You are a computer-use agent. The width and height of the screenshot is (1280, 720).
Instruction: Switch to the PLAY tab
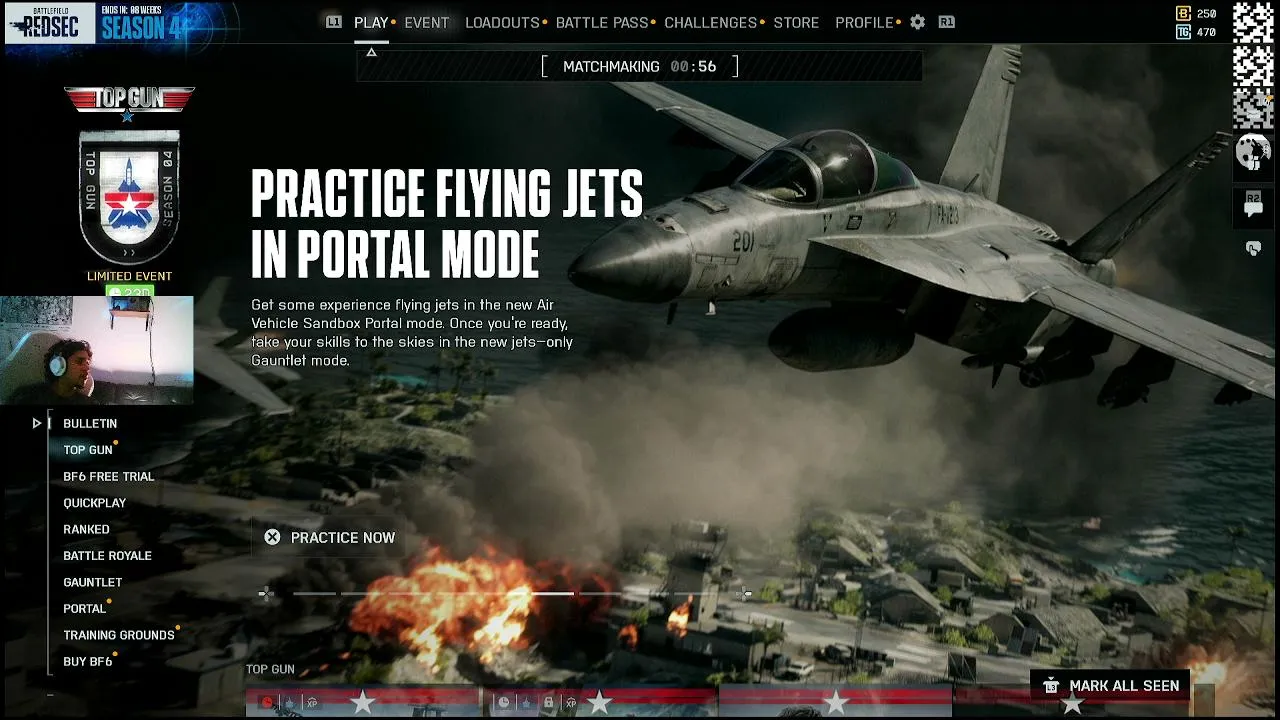click(371, 22)
